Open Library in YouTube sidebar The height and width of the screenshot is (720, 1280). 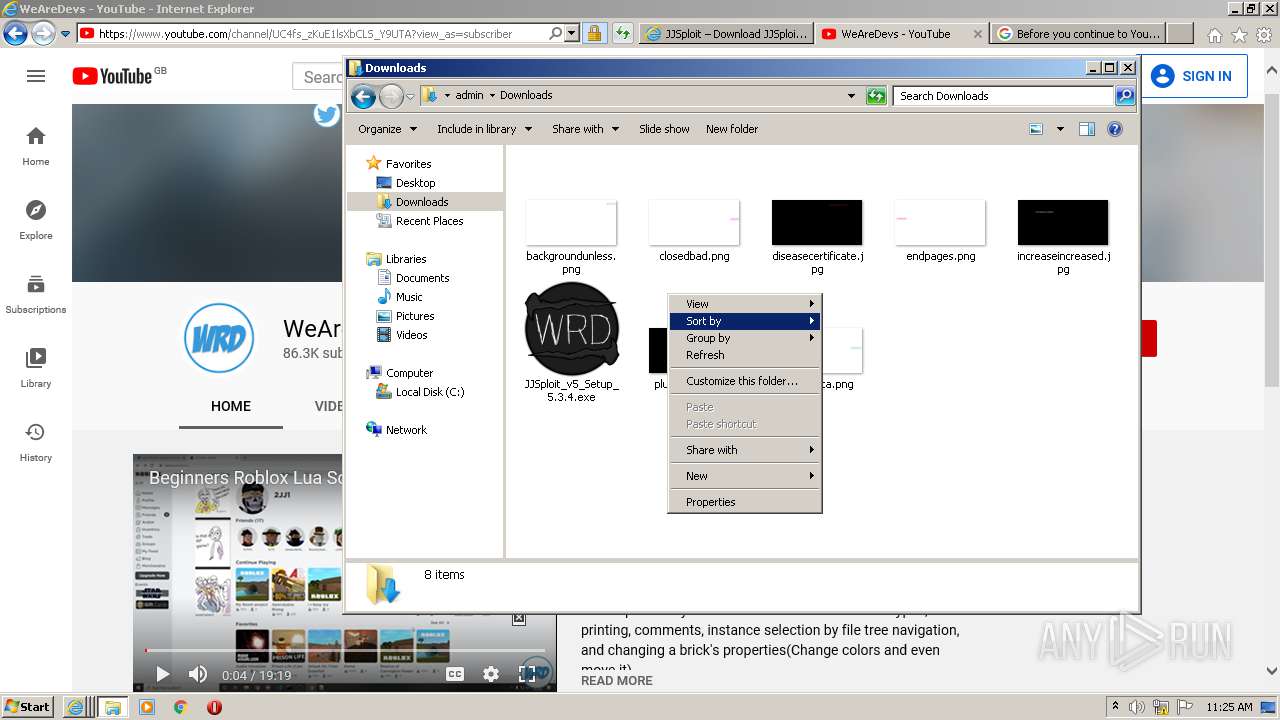[36, 368]
